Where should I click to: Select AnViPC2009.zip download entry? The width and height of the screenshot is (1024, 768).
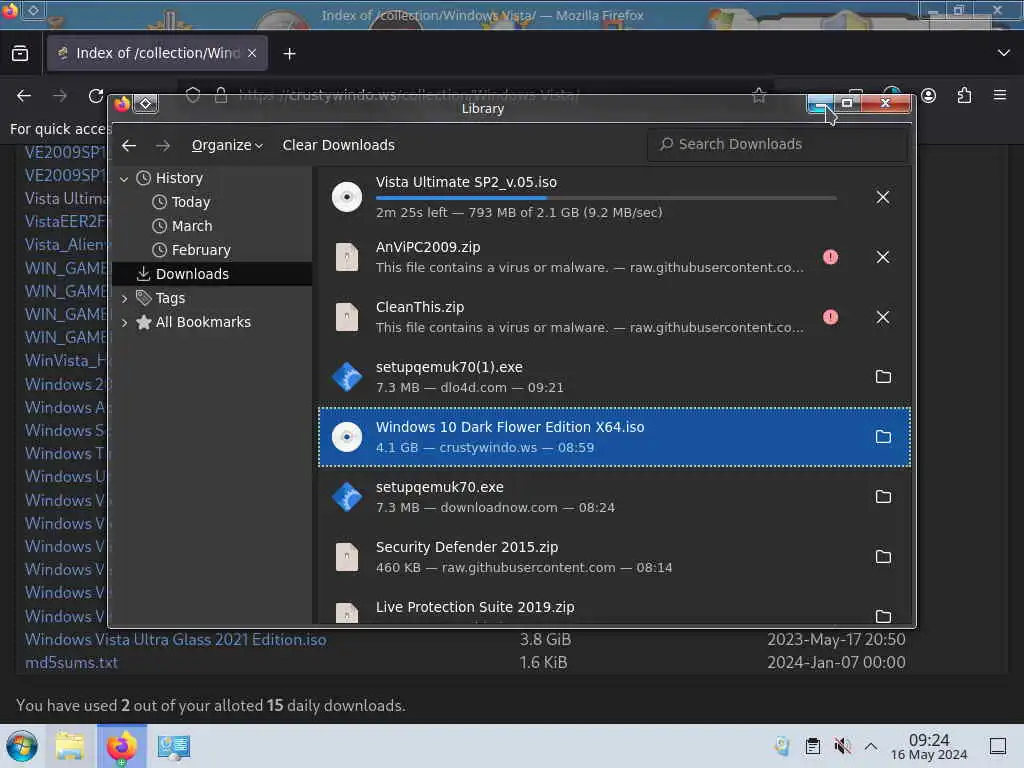614,257
